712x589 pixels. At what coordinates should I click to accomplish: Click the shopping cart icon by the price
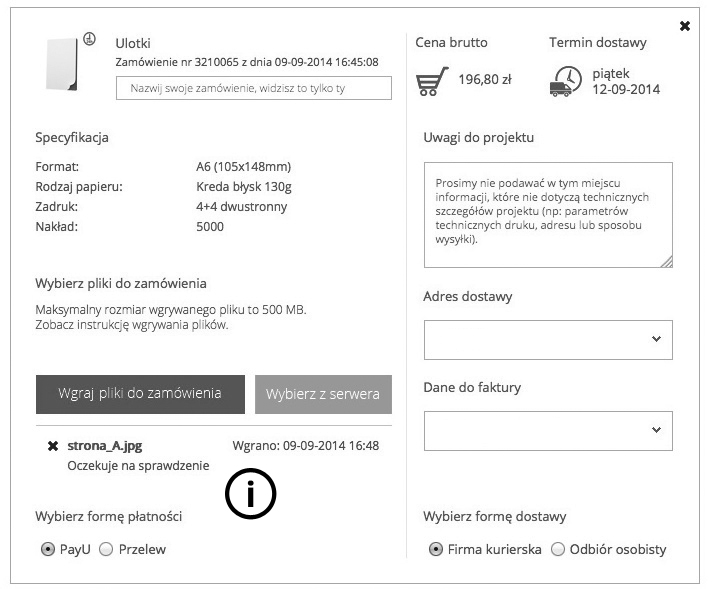[432, 80]
